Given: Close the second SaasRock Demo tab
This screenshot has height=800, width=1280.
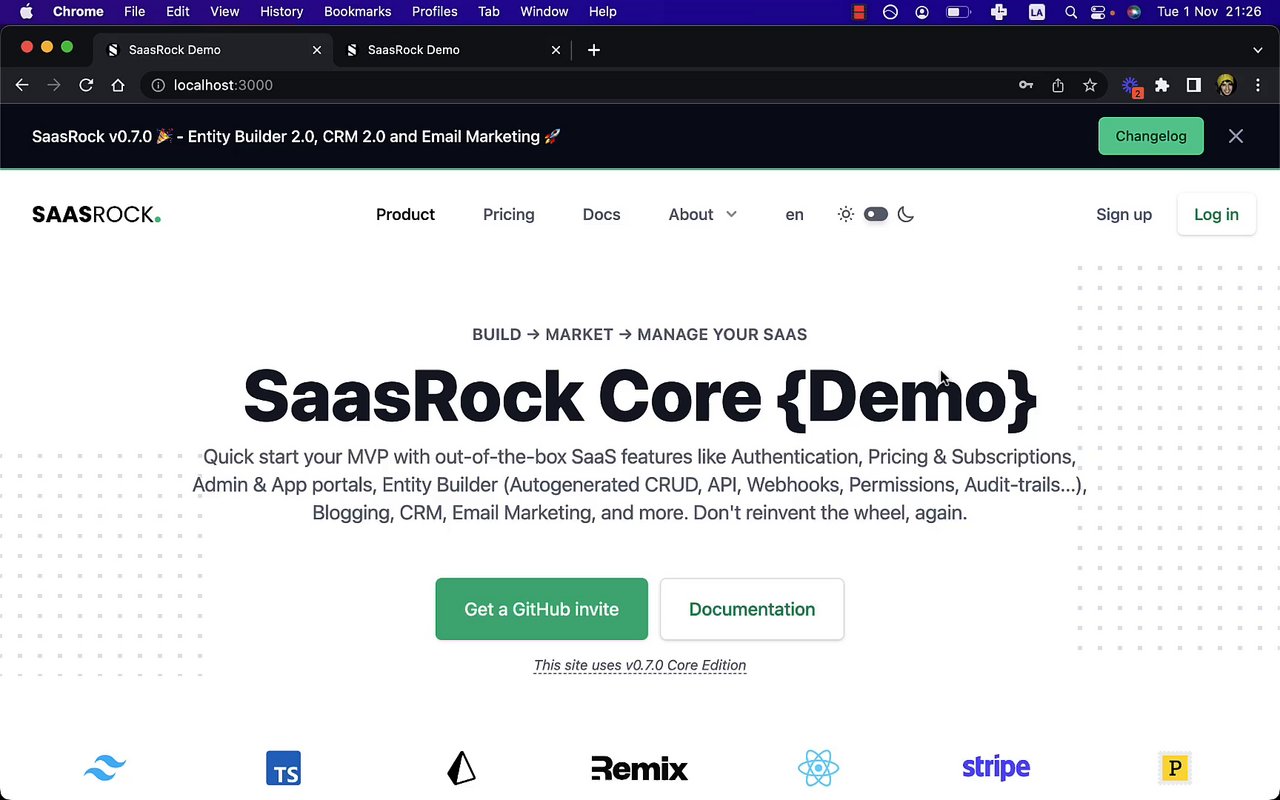Looking at the screenshot, I should [556, 50].
